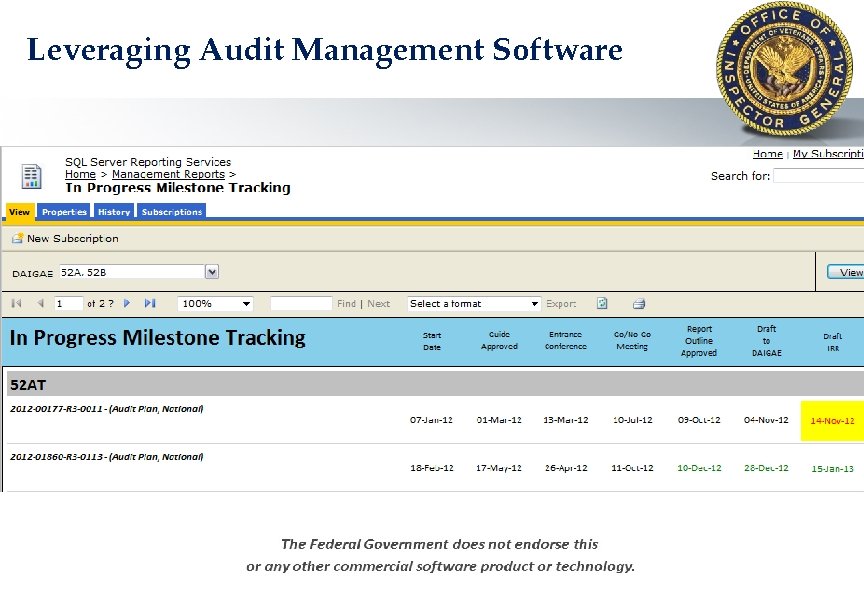Click the 07-Jan-12 start date

click(x=431, y=420)
